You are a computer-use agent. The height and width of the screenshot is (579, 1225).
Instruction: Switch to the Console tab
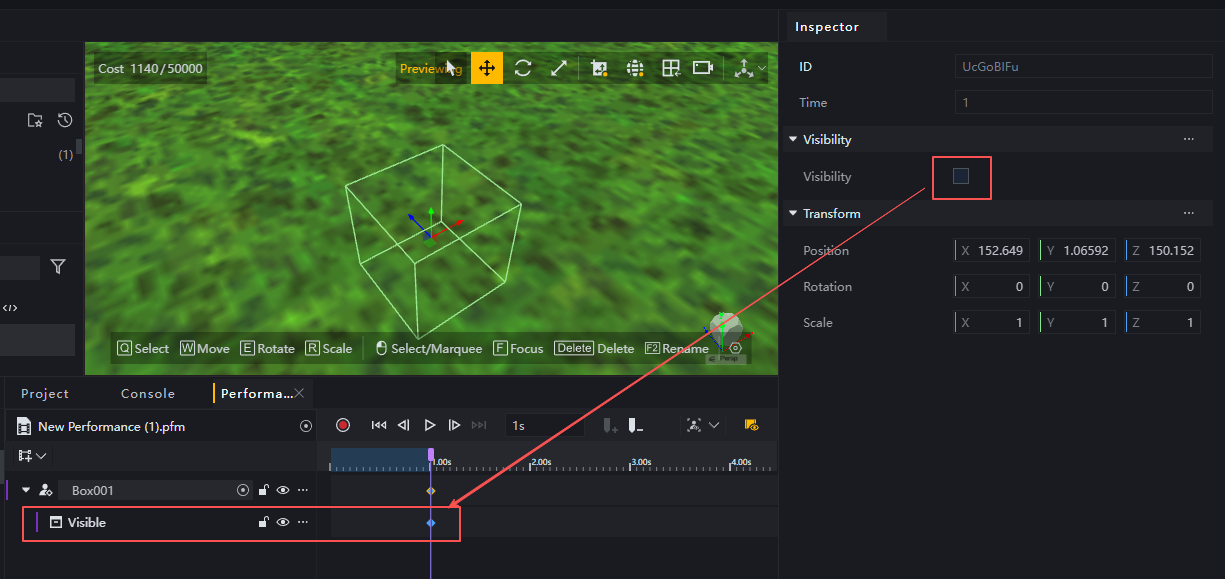[148, 393]
